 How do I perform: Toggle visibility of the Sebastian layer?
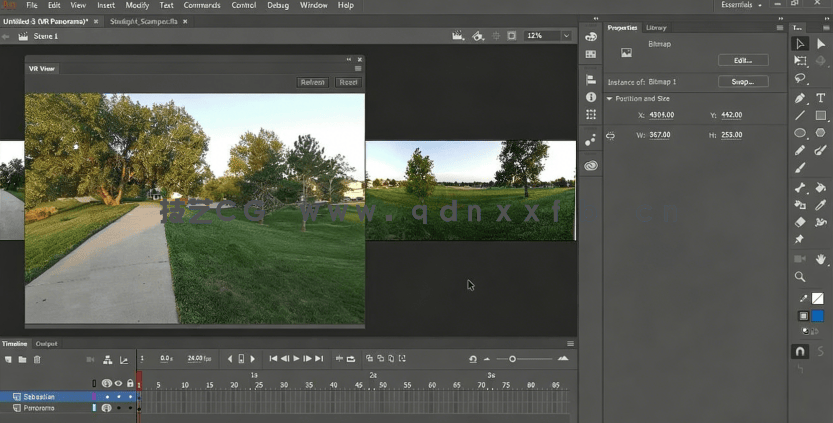coord(118,397)
